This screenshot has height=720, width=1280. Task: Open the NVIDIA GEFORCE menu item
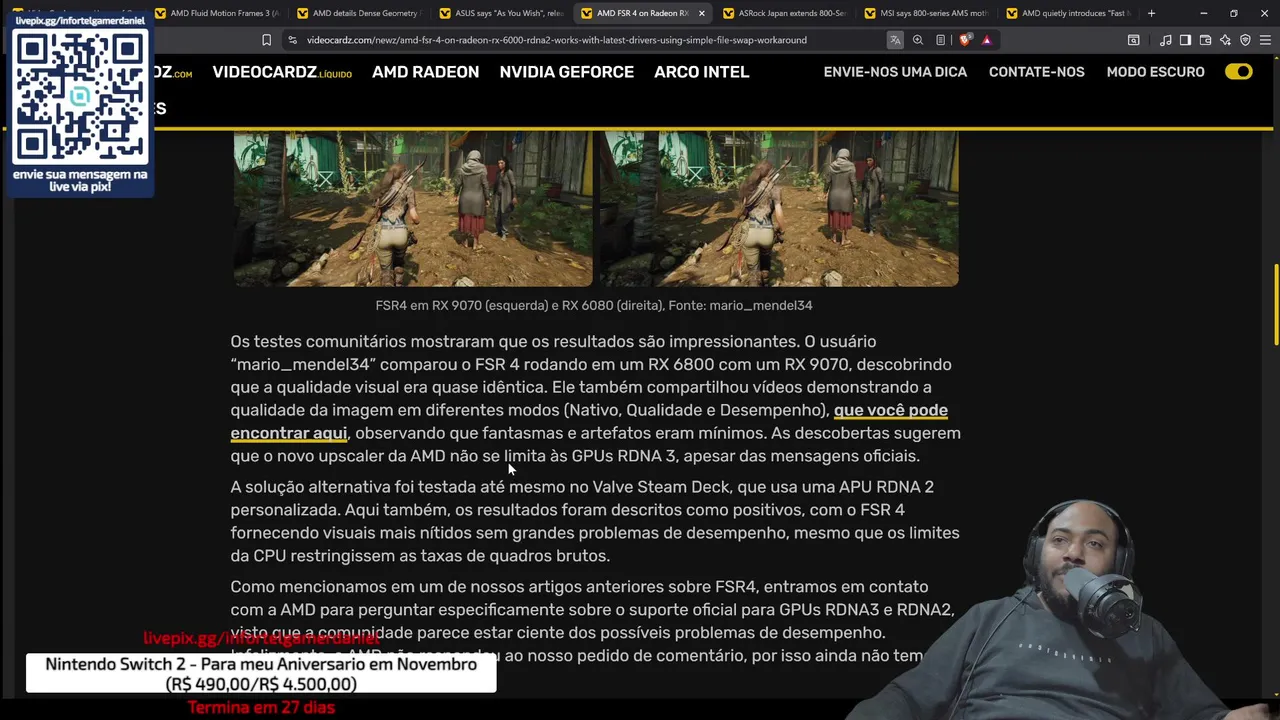coord(567,72)
